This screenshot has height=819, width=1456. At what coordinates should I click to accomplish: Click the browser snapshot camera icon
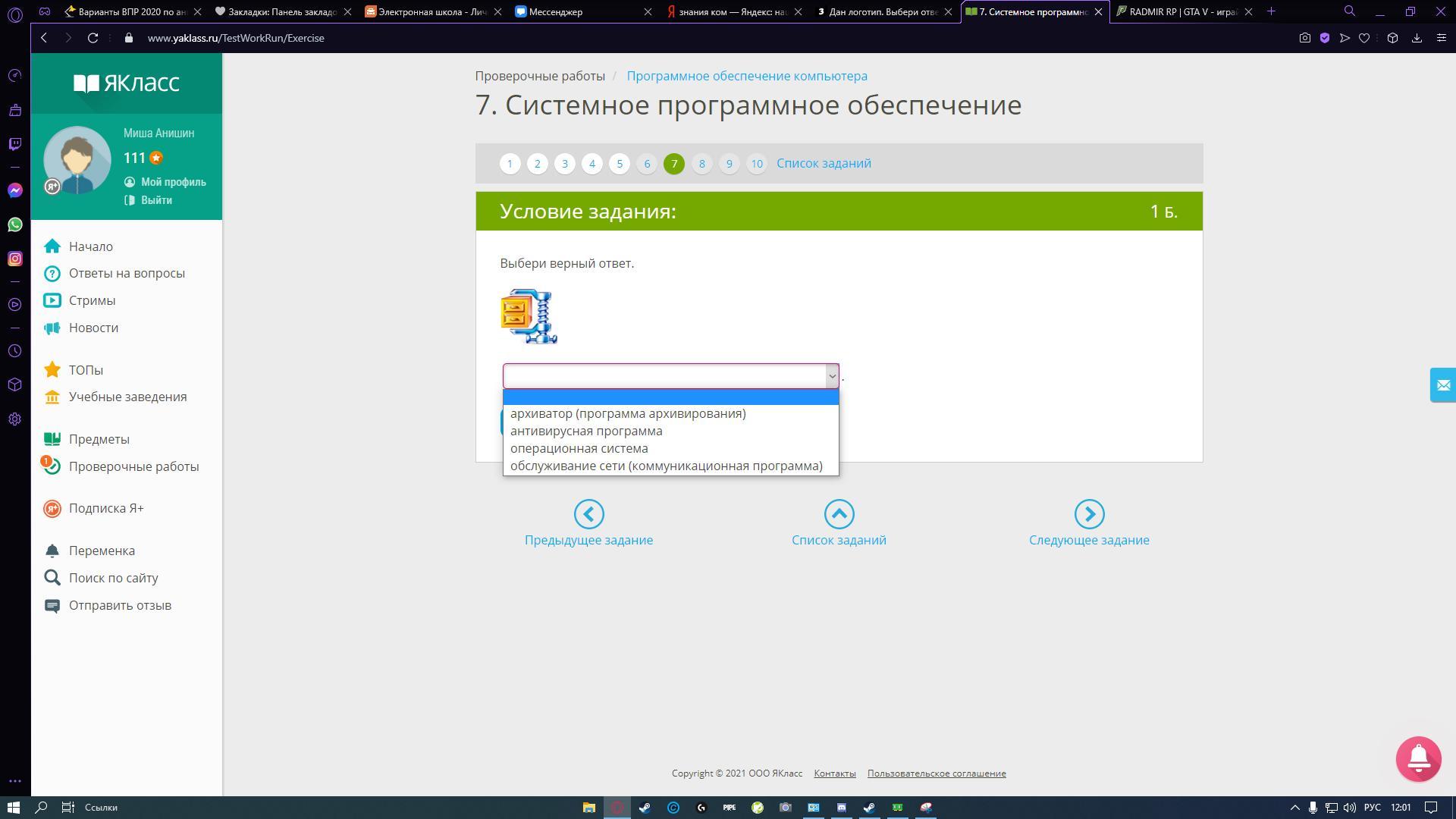click(1304, 38)
